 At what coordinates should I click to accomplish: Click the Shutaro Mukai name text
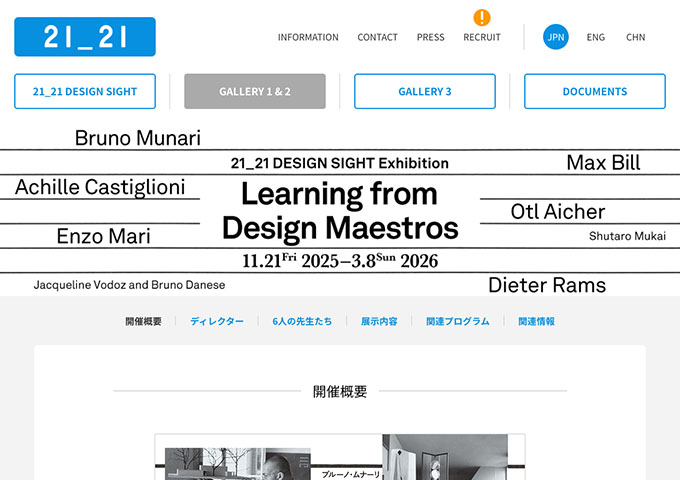(x=627, y=236)
